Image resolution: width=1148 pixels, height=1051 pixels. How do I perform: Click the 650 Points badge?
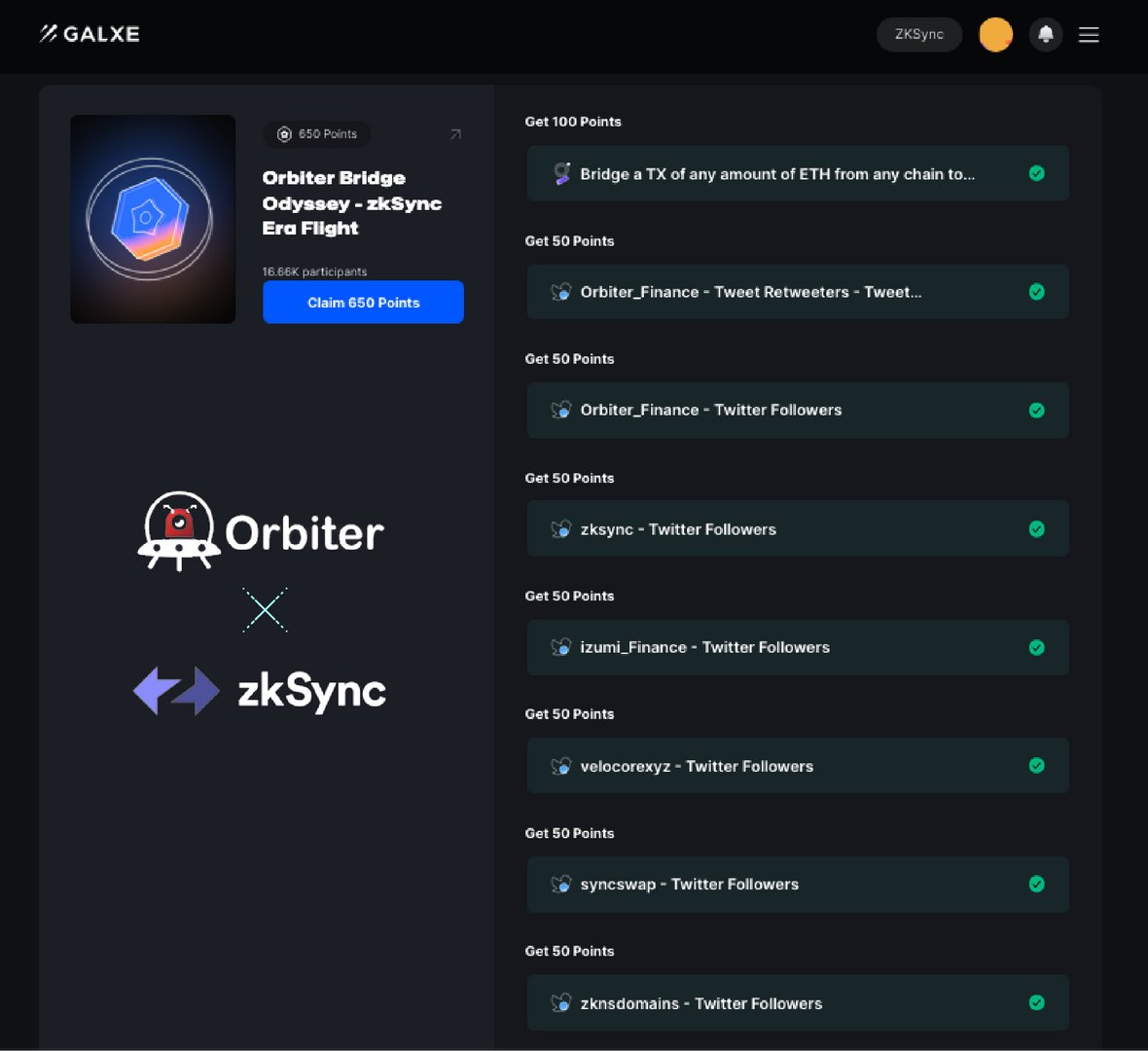[316, 134]
